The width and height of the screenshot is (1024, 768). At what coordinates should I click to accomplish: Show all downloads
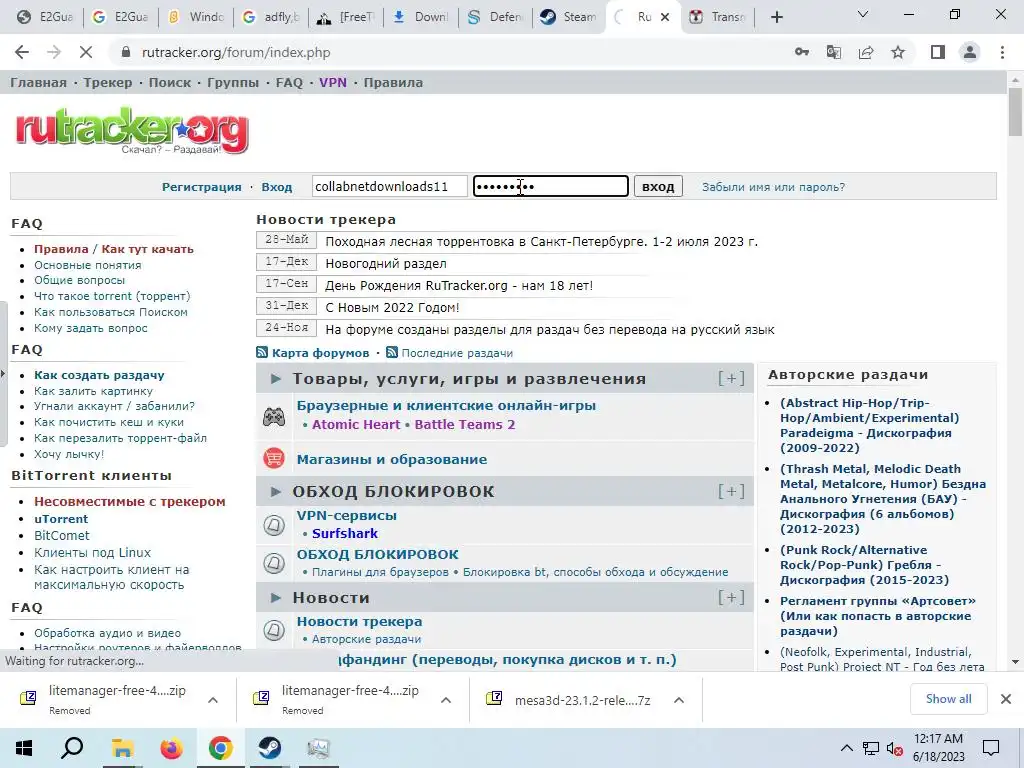click(x=948, y=699)
